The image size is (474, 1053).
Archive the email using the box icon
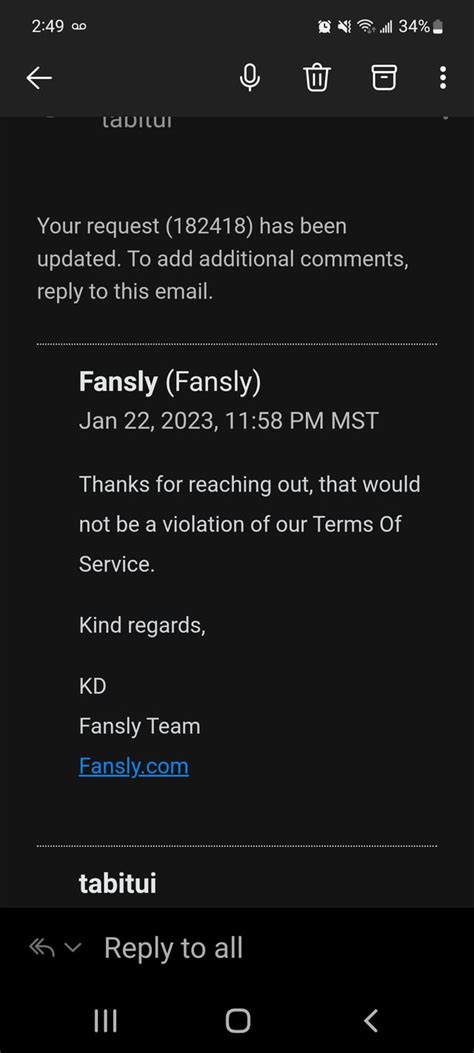click(383, 79)
